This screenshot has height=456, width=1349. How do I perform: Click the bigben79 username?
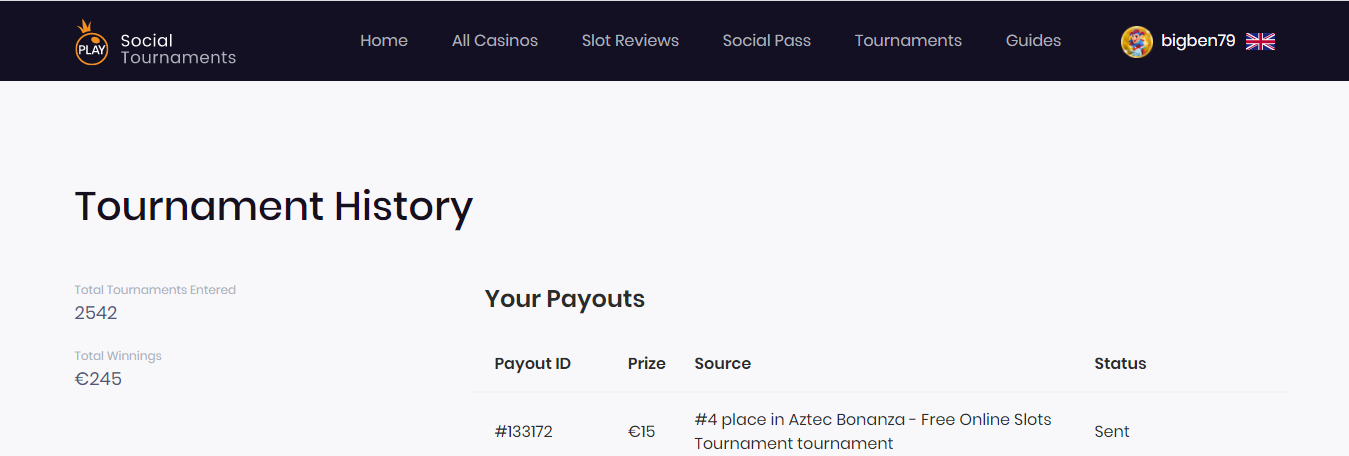point(1198,41)
